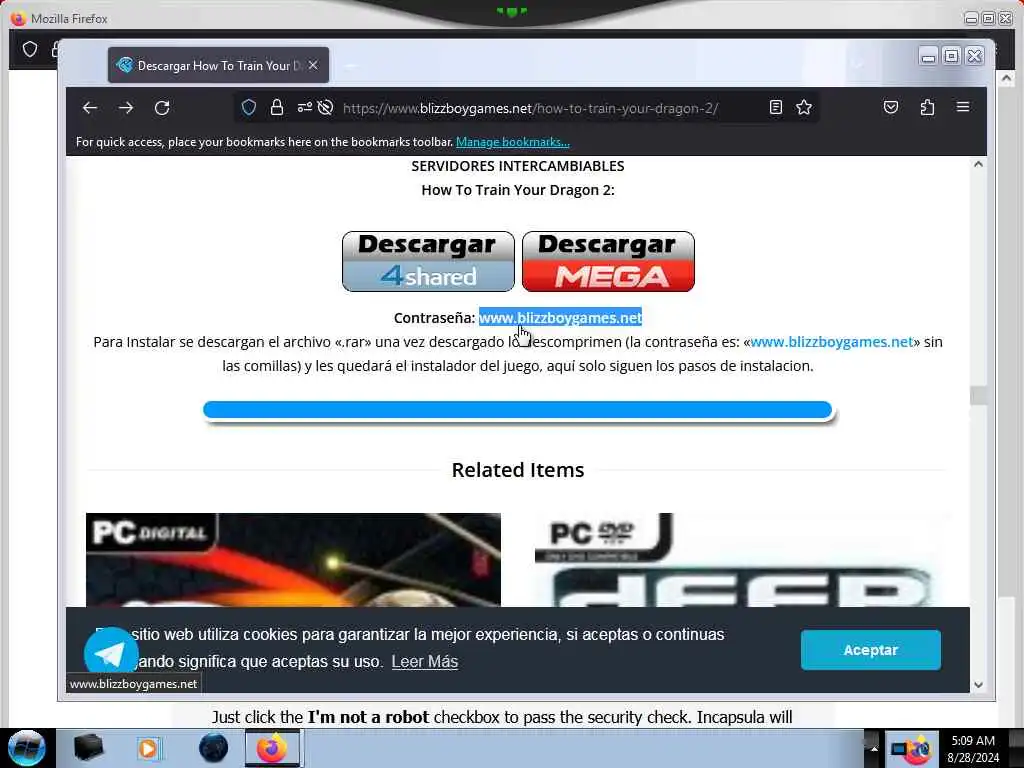Open the PC DVD Deep related item thumbnail
This screenshot has width=1024, height=768.
point(743,560)
